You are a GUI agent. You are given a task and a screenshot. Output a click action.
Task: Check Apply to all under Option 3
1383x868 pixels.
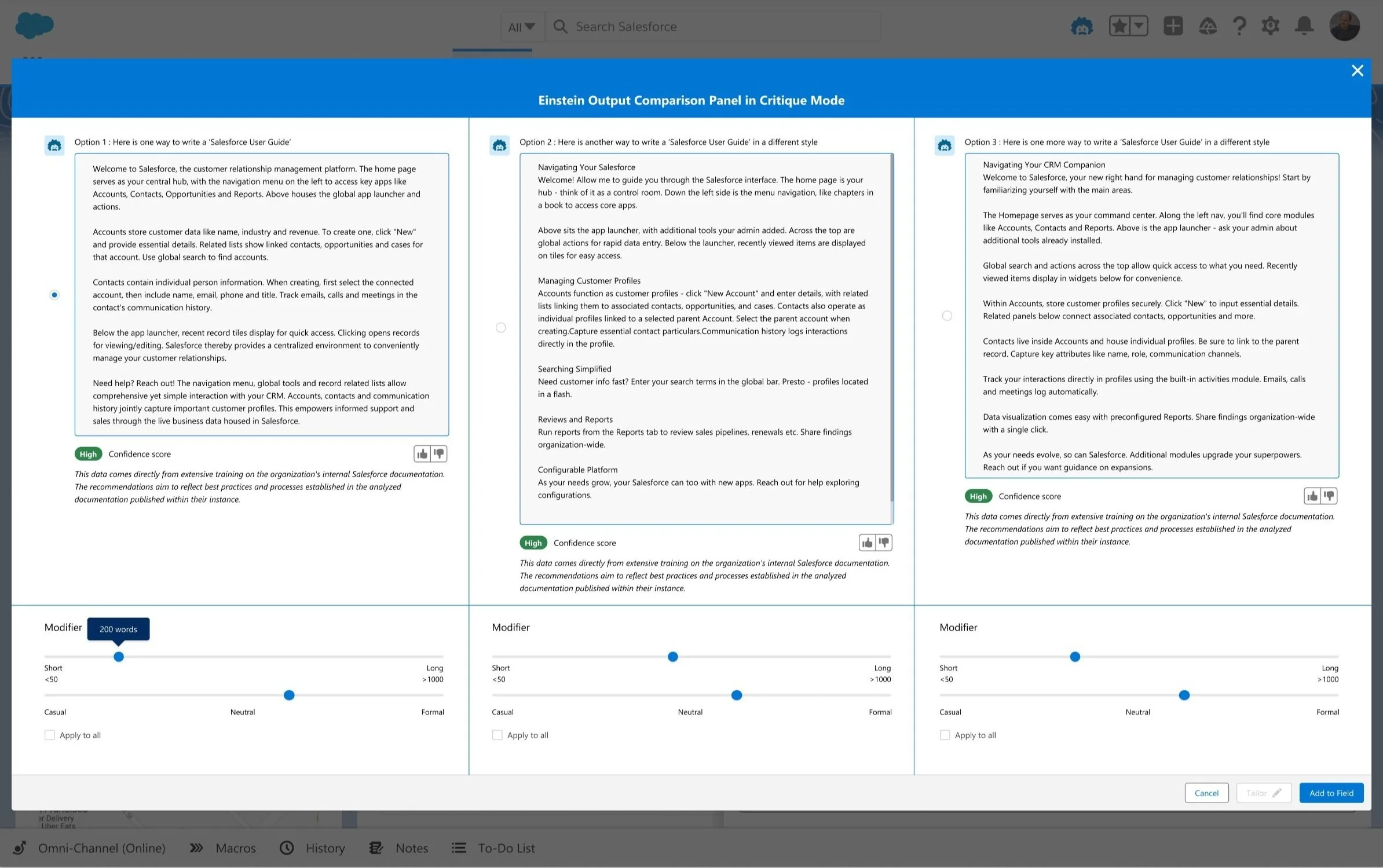coord(945,735)
